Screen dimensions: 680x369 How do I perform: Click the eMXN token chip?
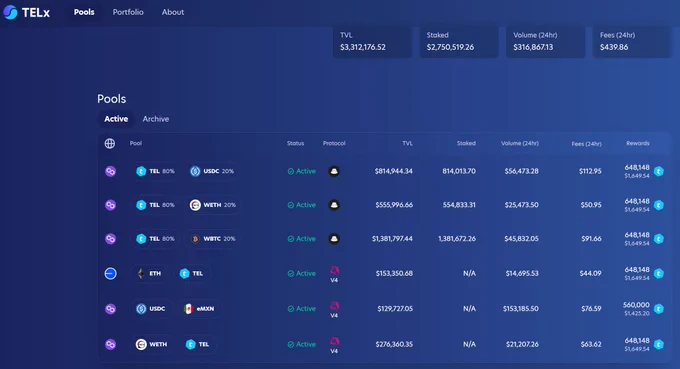point(199,309)
